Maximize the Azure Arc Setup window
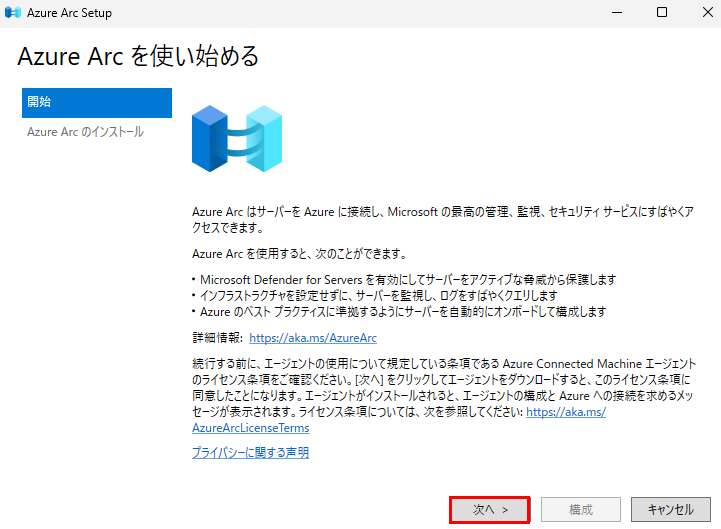 tap(662, 12)
